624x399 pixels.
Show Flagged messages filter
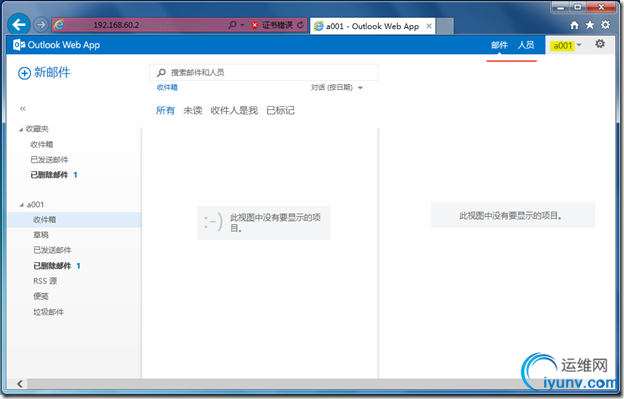[281, 111]
